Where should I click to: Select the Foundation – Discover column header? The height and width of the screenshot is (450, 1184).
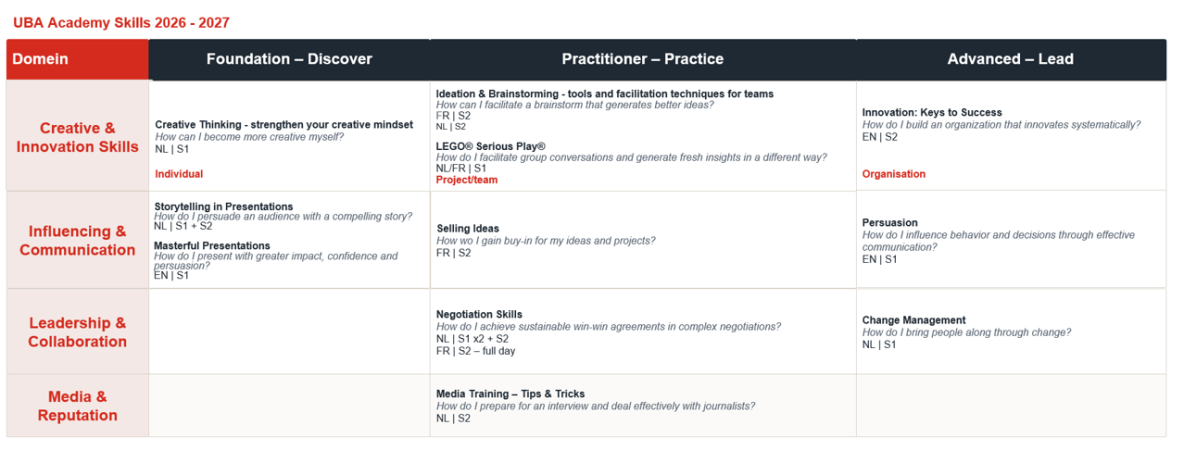289,59
